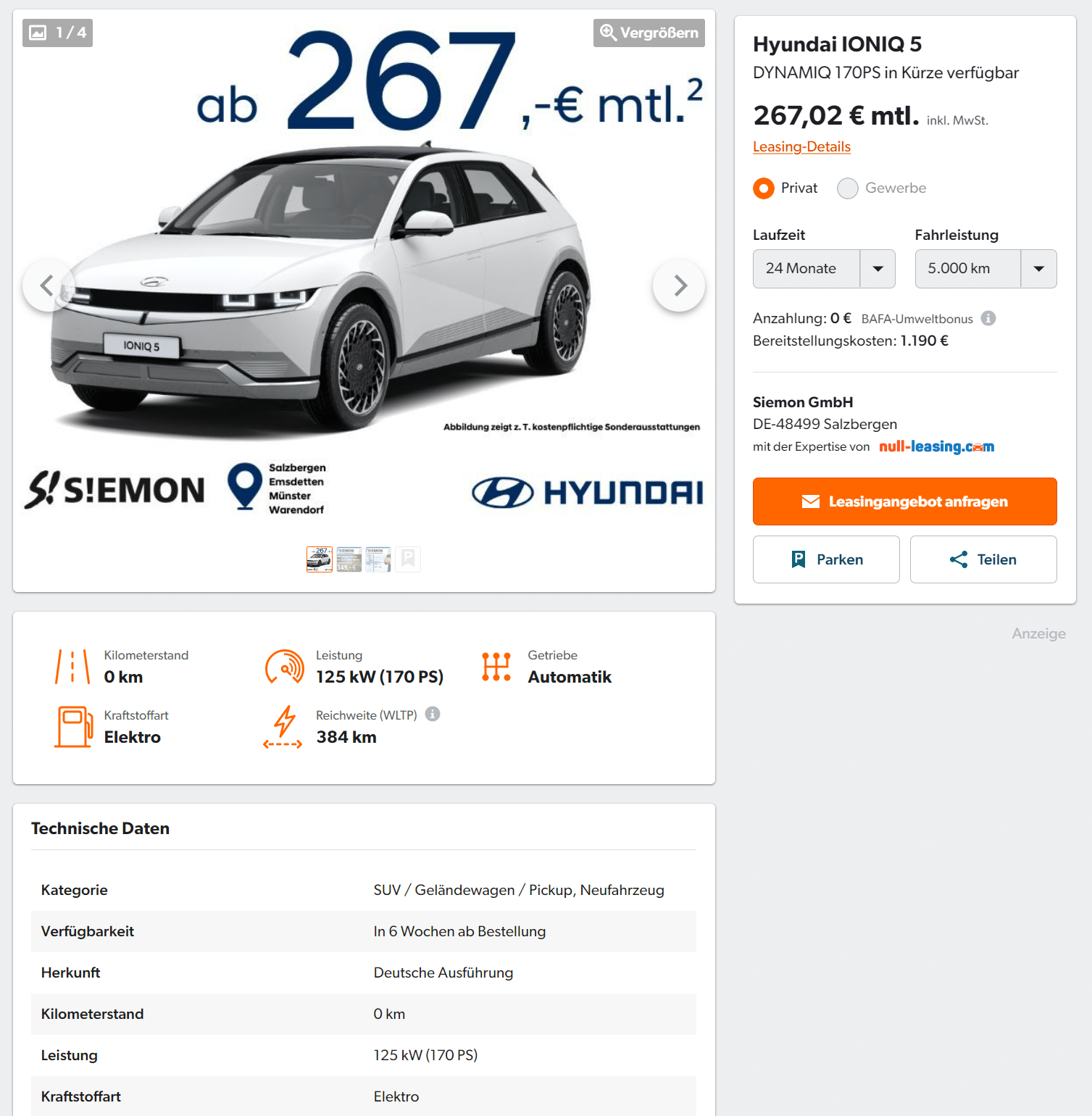Select the second gallery thumbnail
Image resolution: width=1092 pixels, height=1116 pixels.
click(349, 559)
